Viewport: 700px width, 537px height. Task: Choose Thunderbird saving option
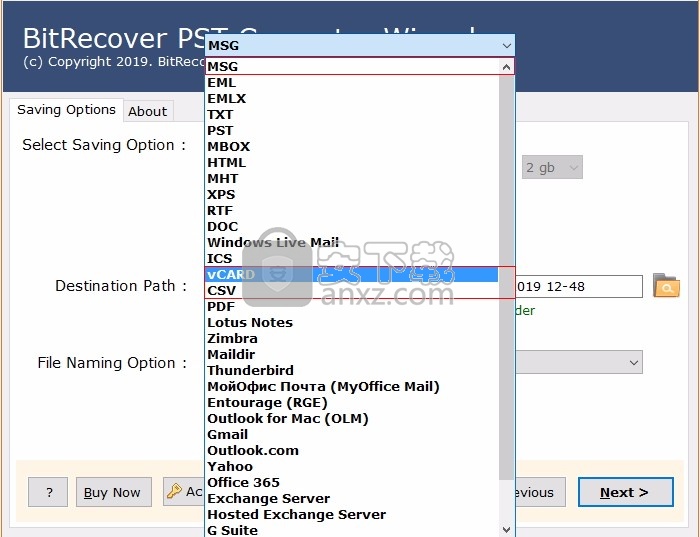tap(352, 370)
